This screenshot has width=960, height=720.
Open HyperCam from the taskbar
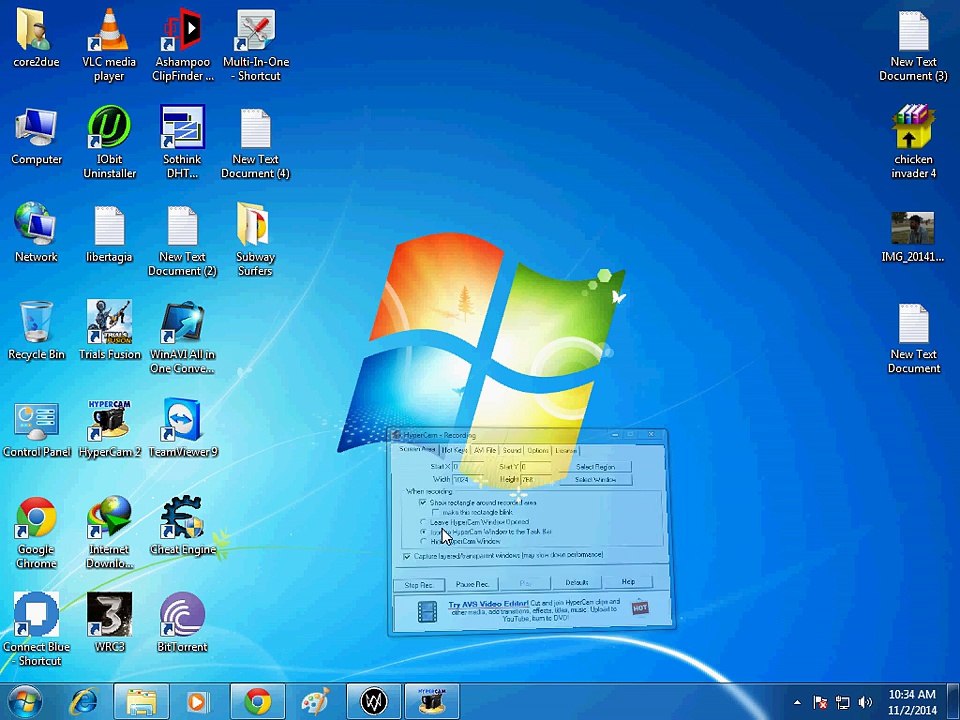coord(432,702)
